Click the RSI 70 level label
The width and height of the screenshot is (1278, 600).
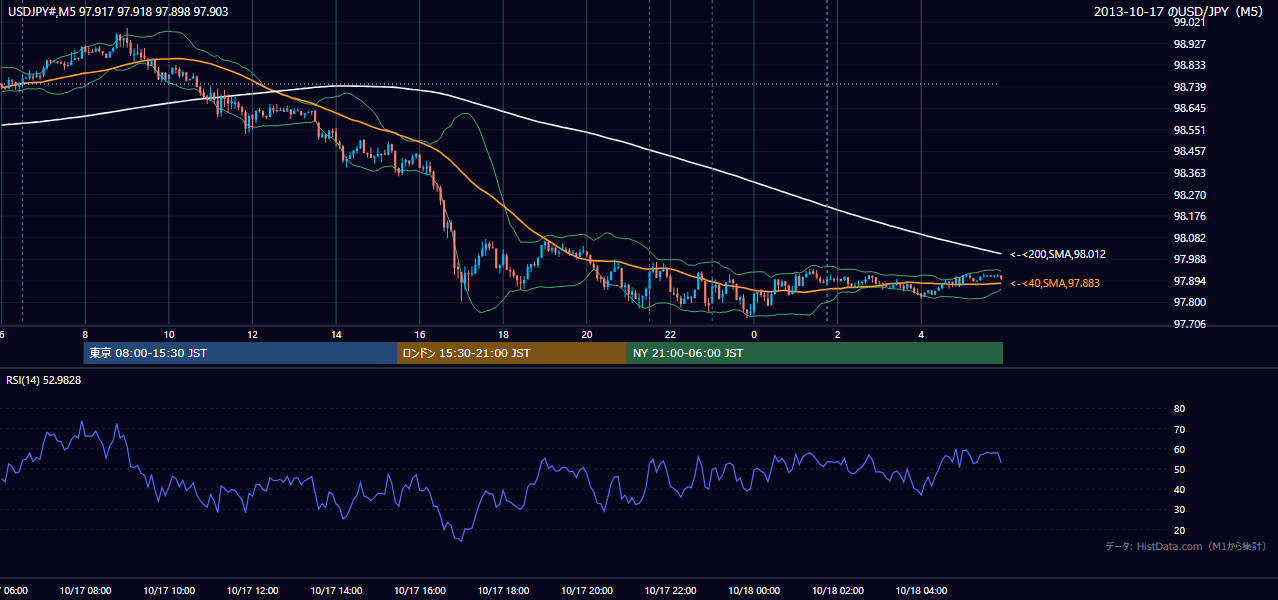click(1179, 429)
